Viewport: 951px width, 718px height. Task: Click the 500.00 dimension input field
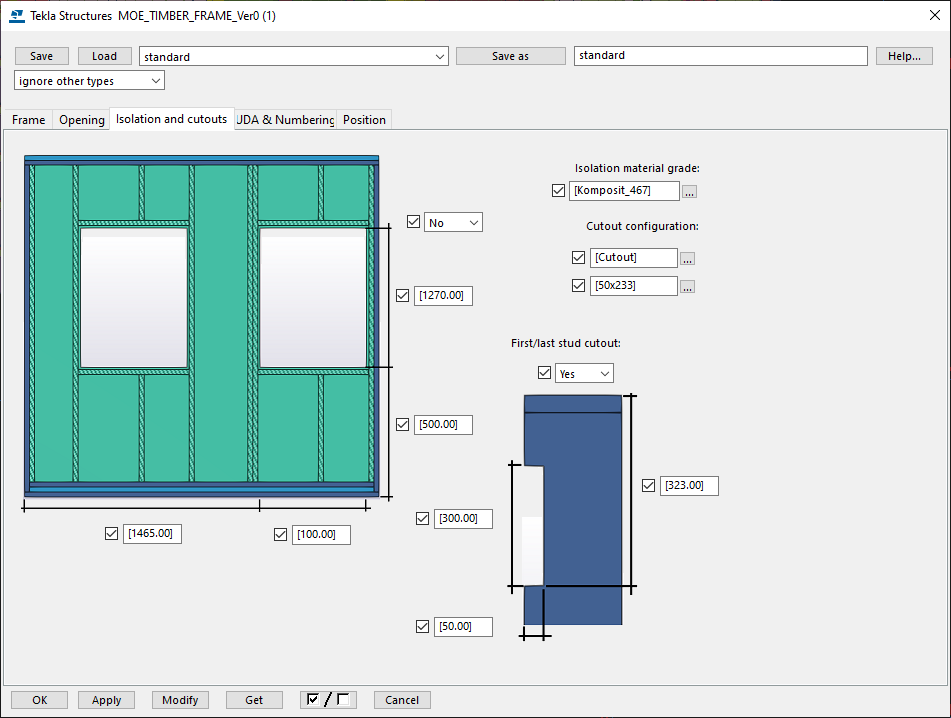click(443, 424)
